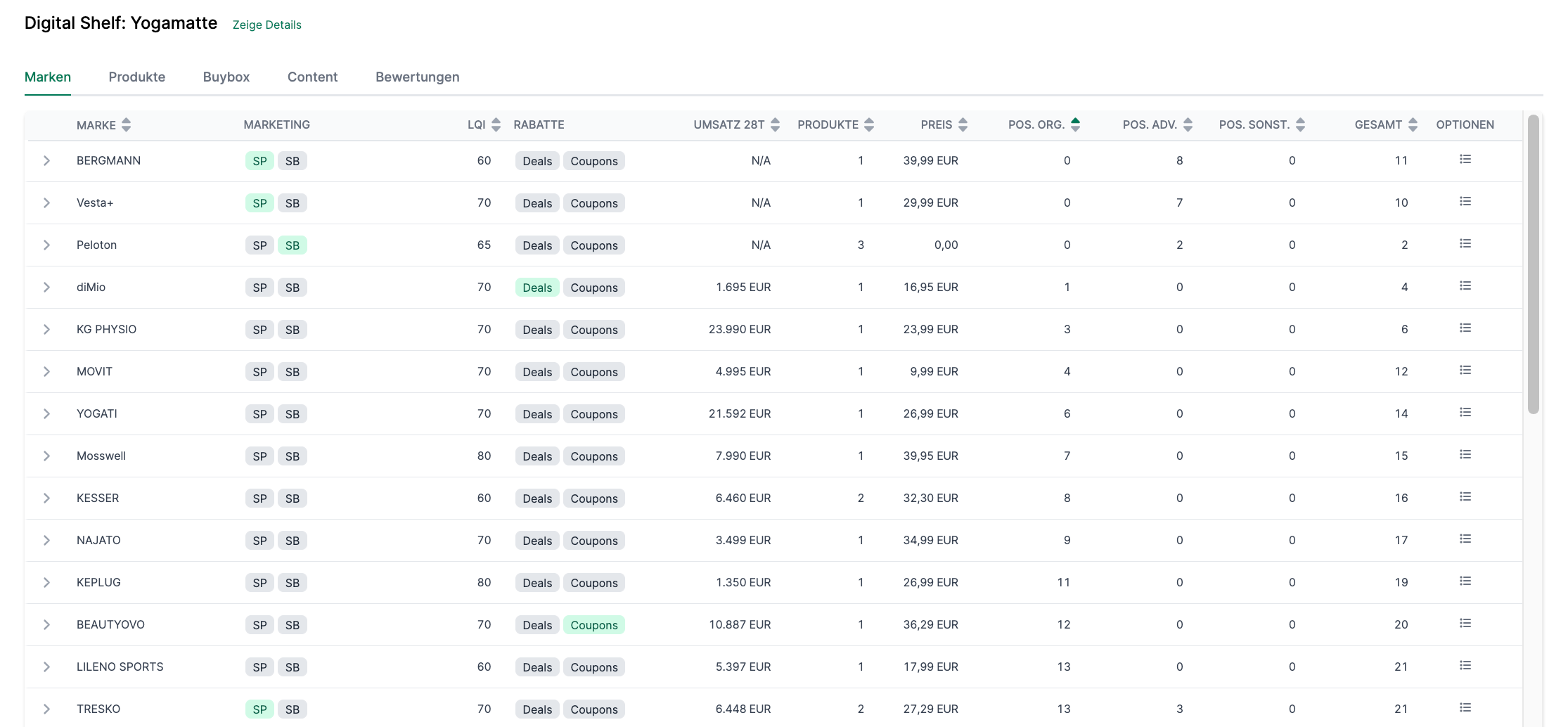Click green Deals badge in diMio row
The width and height of the screenshot is (1568, 727).
537,288
